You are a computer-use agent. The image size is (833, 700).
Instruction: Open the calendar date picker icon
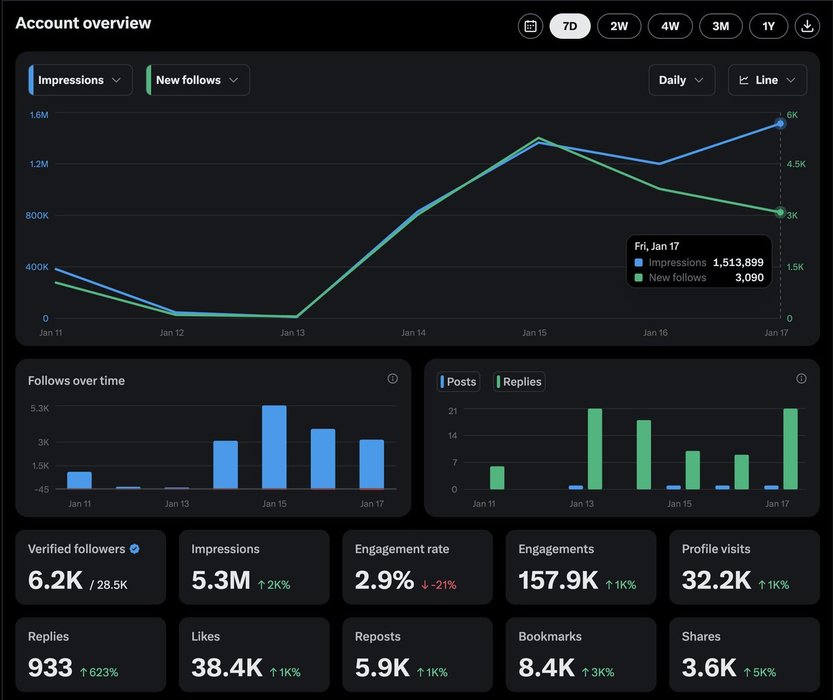coord(531,26)
